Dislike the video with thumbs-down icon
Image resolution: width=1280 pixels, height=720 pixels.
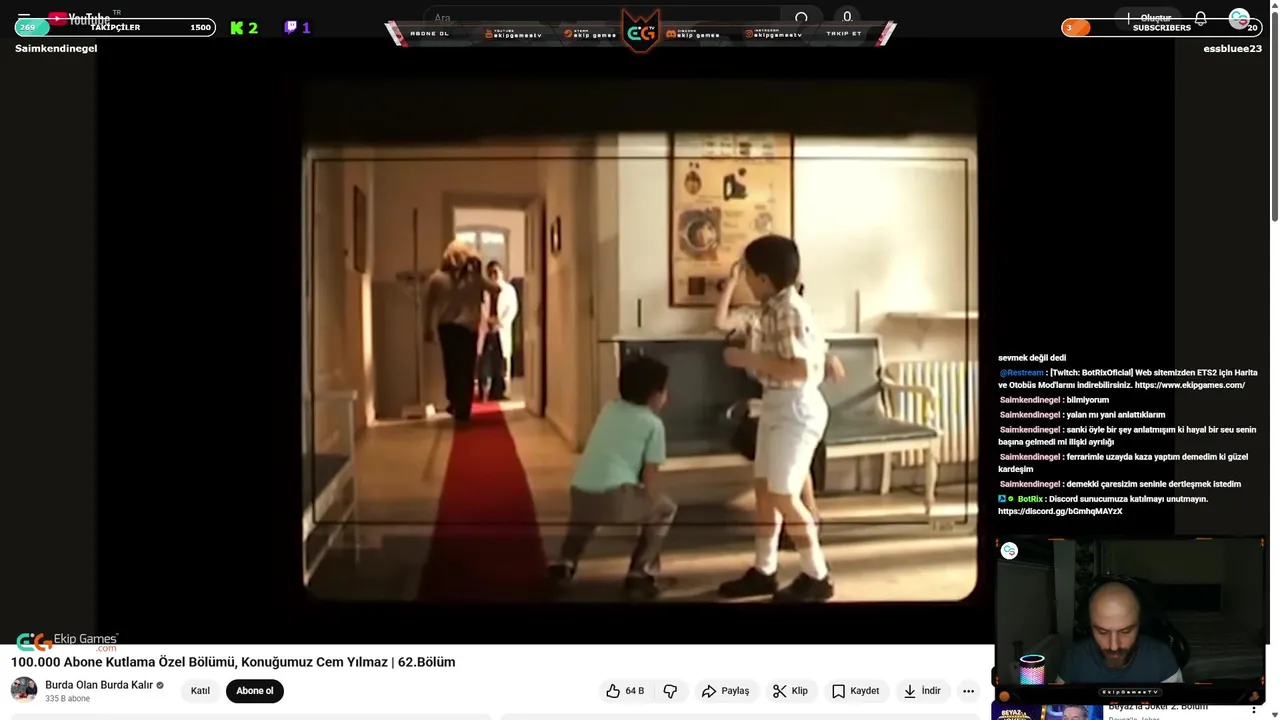670,691
